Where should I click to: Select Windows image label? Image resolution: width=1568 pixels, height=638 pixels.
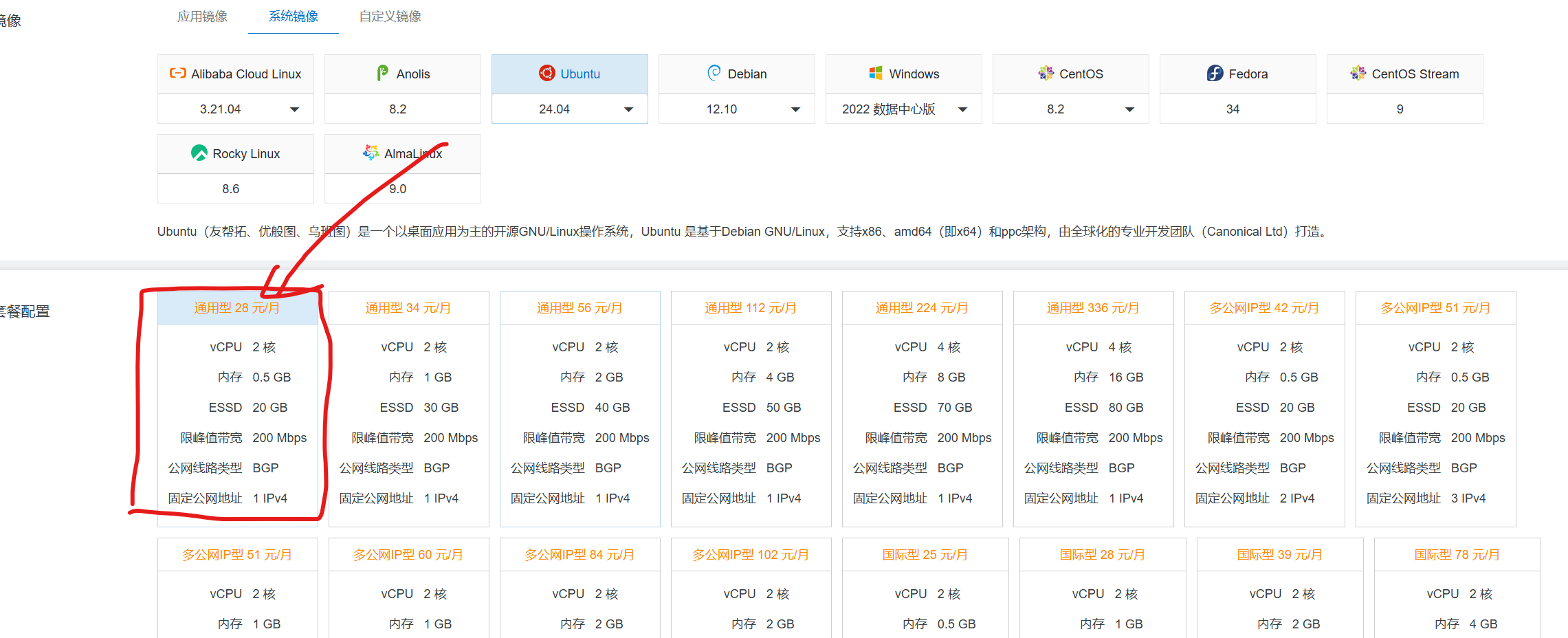(914, 74)
